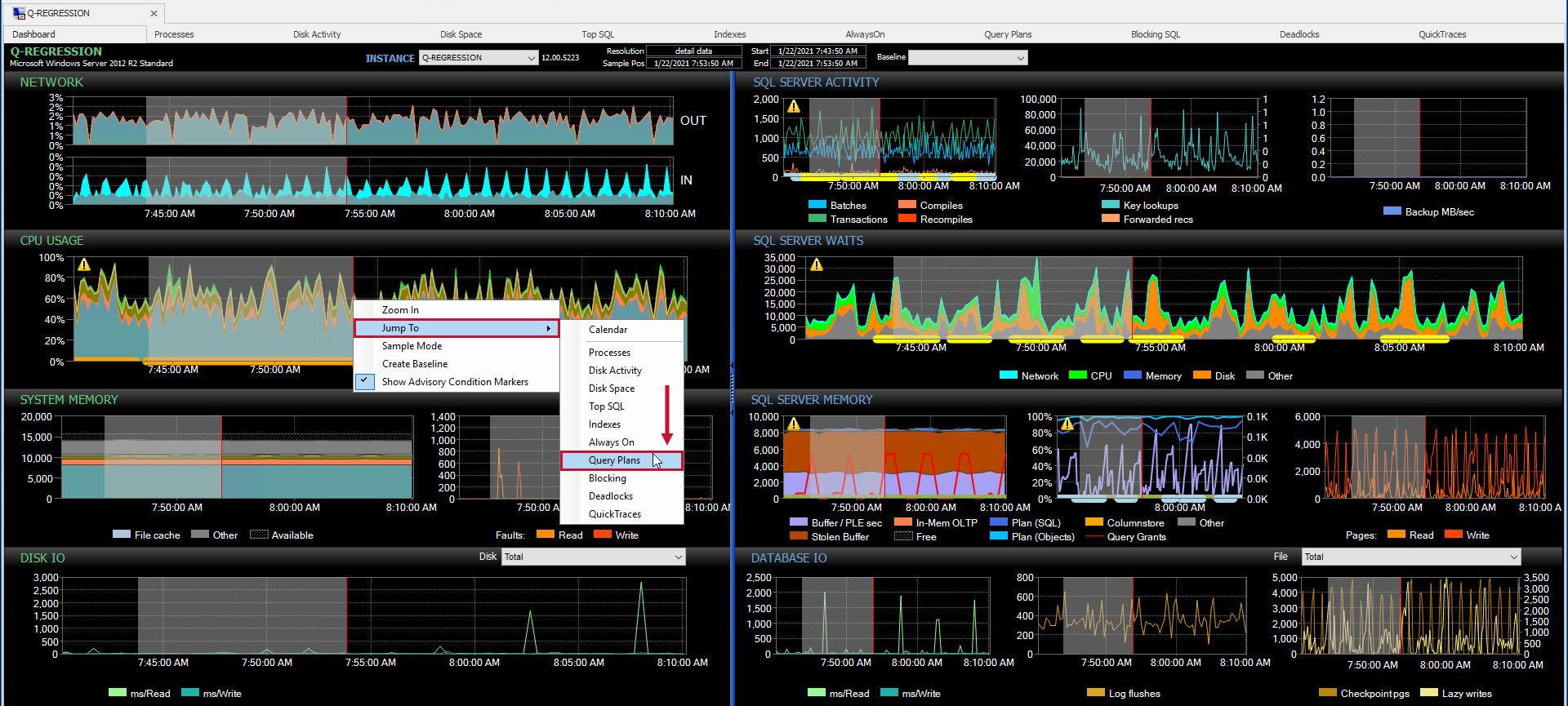Click the SQL Server Waits warning icon
The width and height of the screenshot is (1568, 706).
[817, 264]
